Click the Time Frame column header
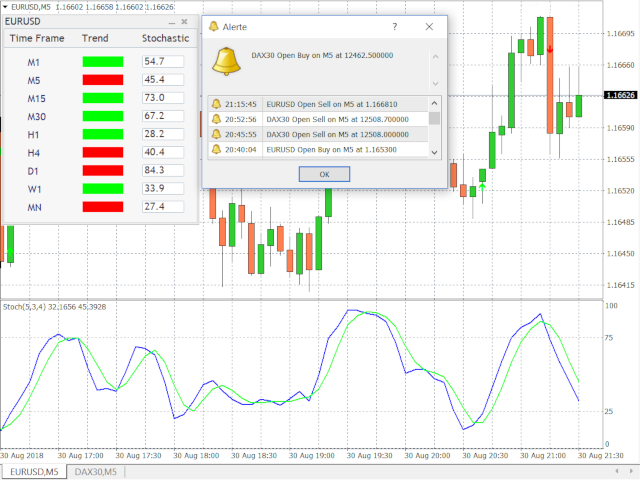 [37, 38]
